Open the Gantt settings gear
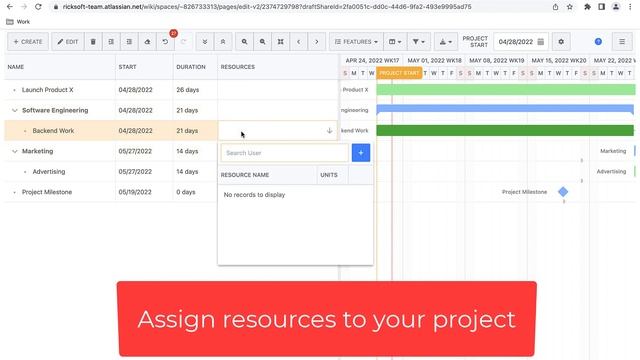The image size is (640, 360). pos(561,42)
